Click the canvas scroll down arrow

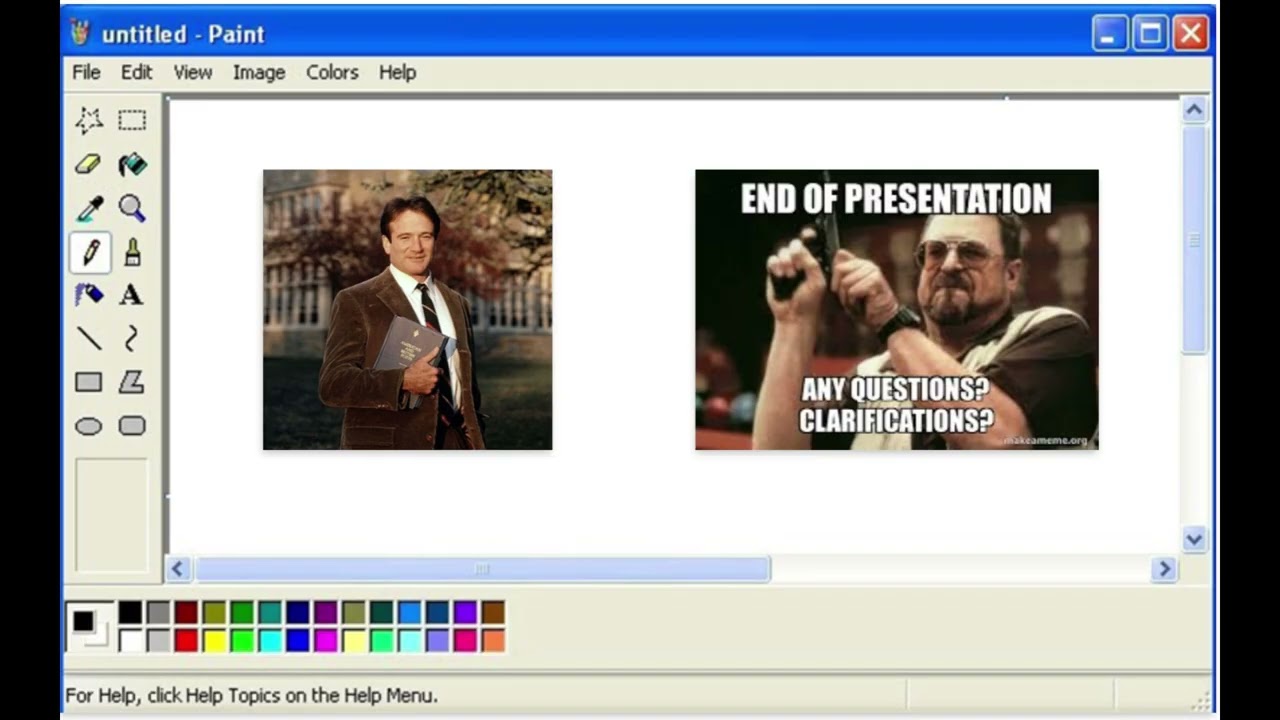(x=1194, y=540)
